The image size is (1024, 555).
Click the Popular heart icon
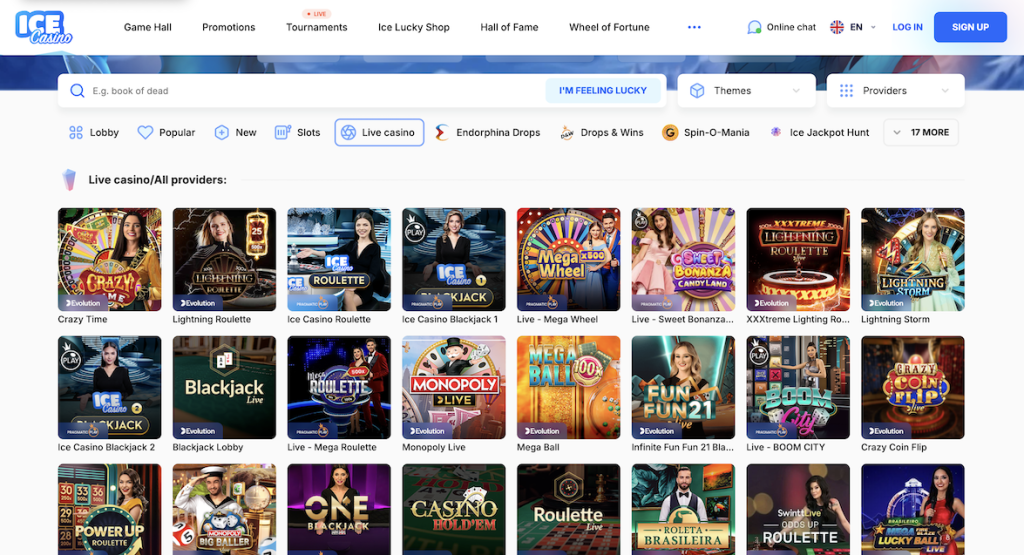tap(145, 133)
